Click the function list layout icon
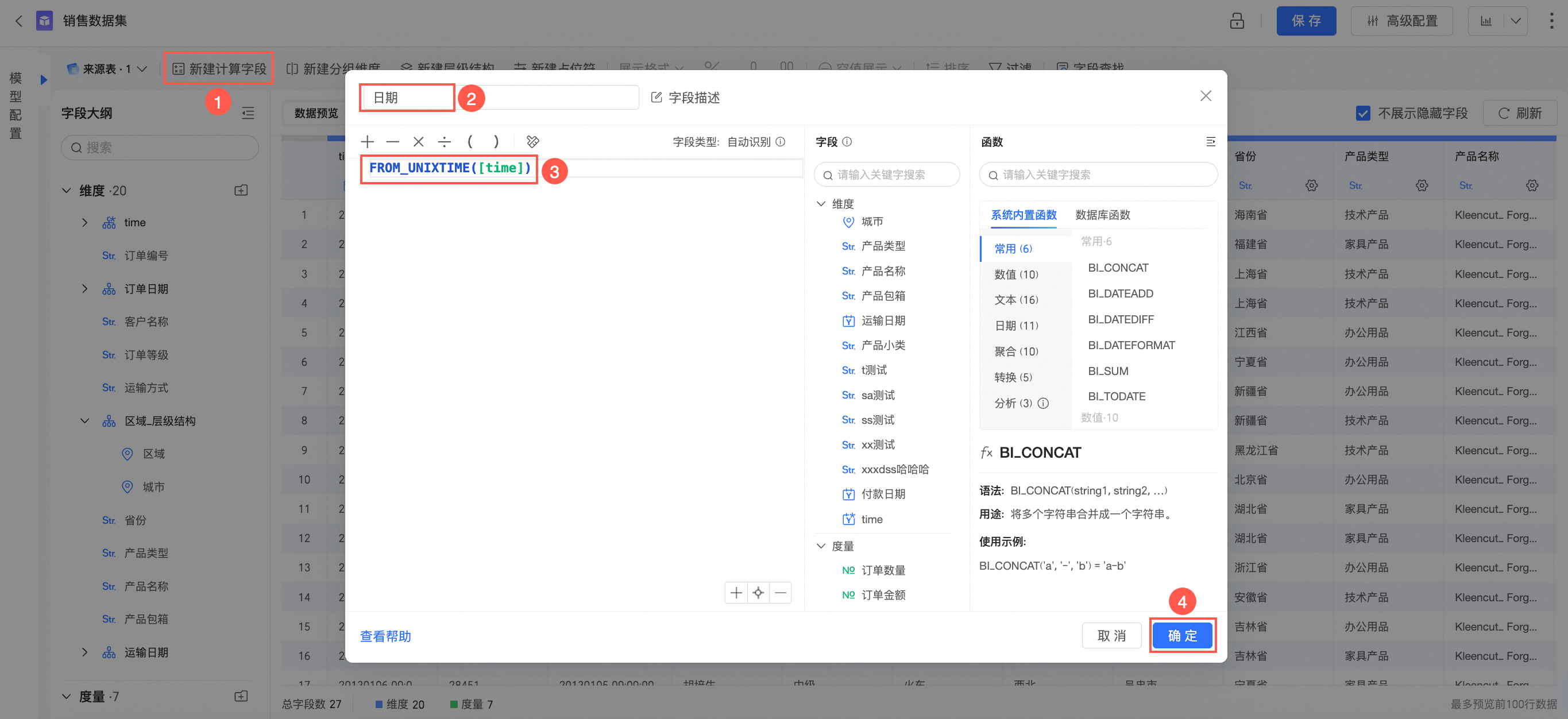Screen dimensions: 1568x719 pyautogui.click(x=1210, y=142)
